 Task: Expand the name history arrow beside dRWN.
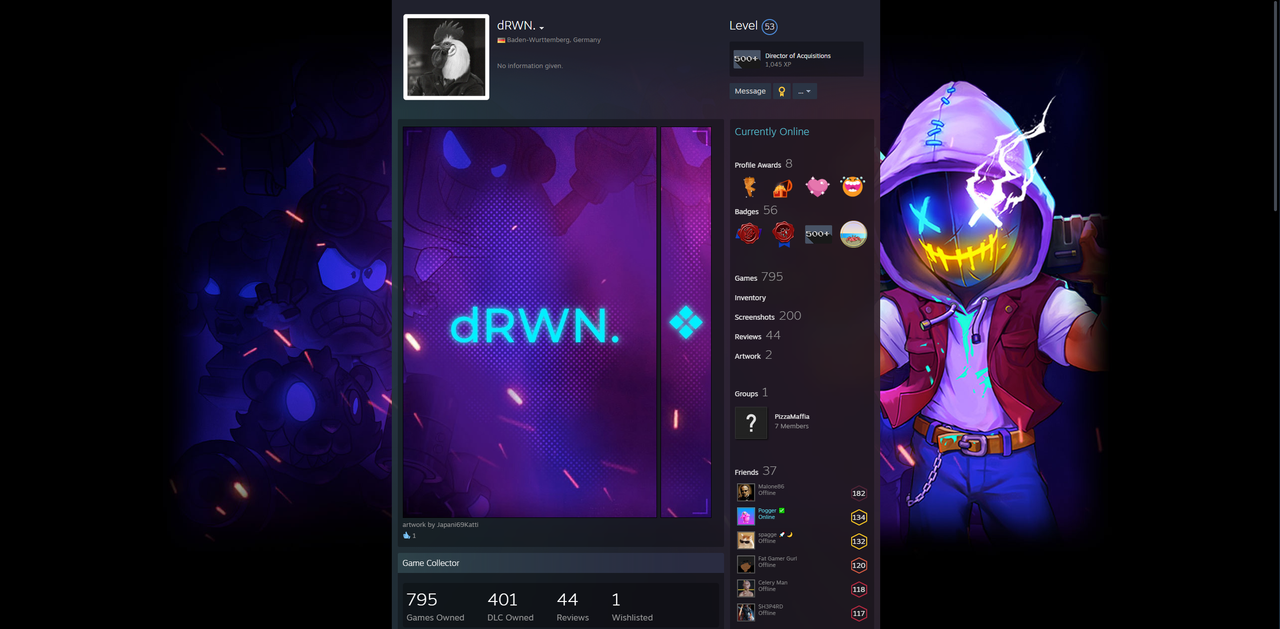[x=542, y=28]
